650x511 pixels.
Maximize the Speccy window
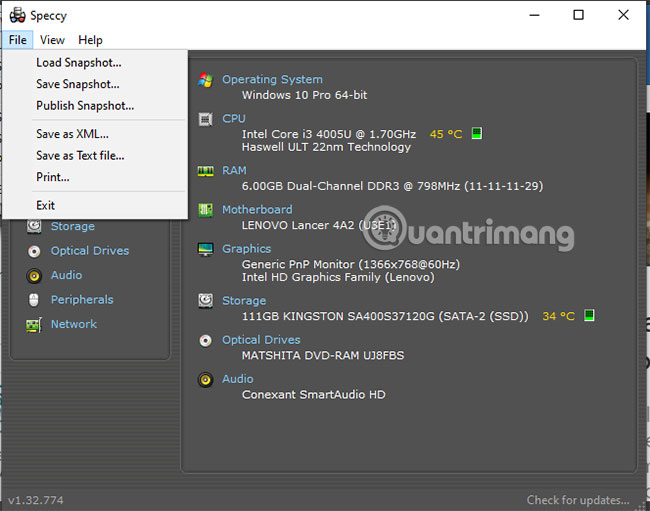click(x=578, y=15)
